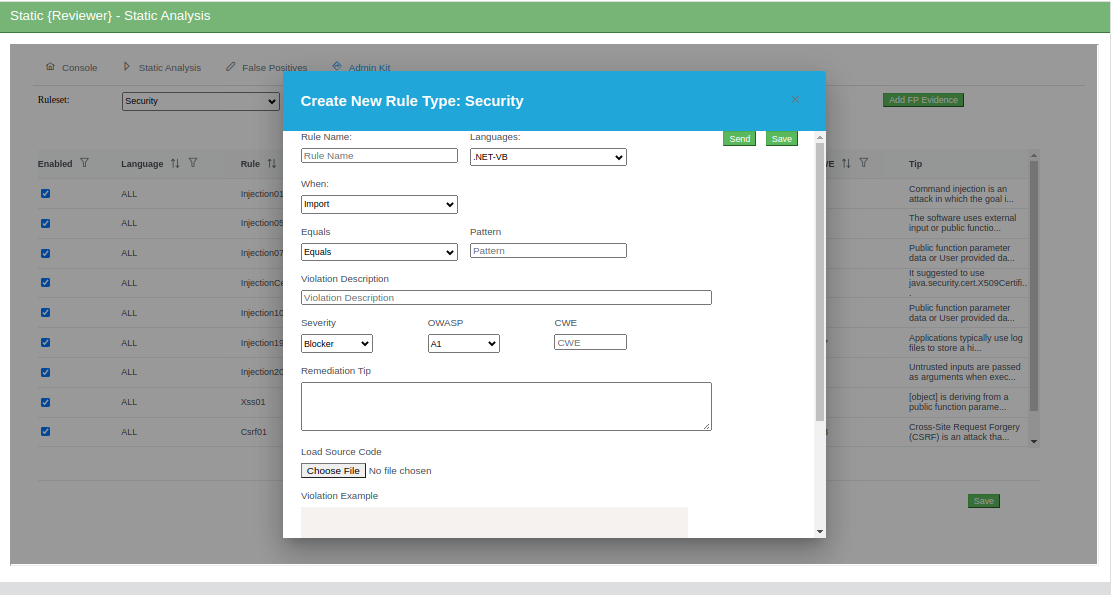
Task: Open the Ruleset dropdown showing Security
Action: click(x=200, y=101)
